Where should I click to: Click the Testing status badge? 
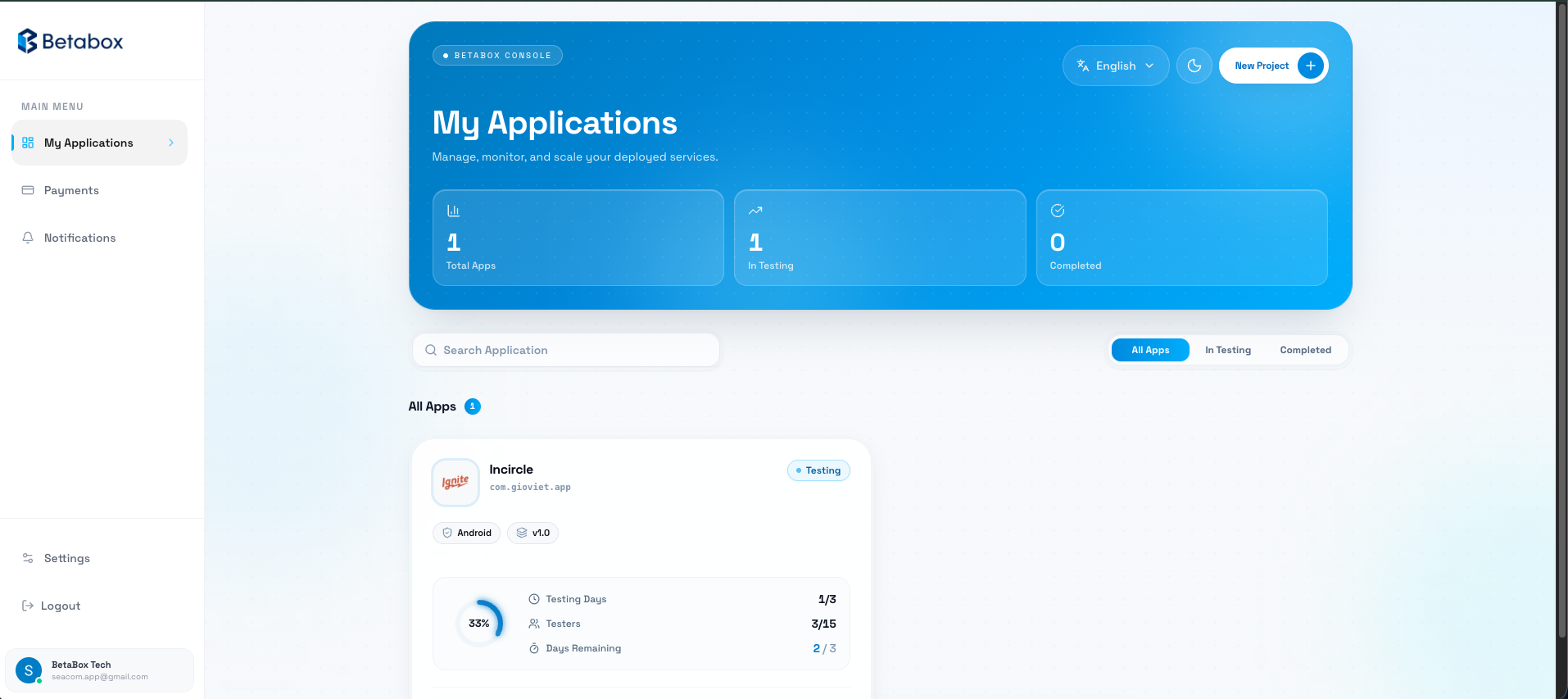(818, 470)
